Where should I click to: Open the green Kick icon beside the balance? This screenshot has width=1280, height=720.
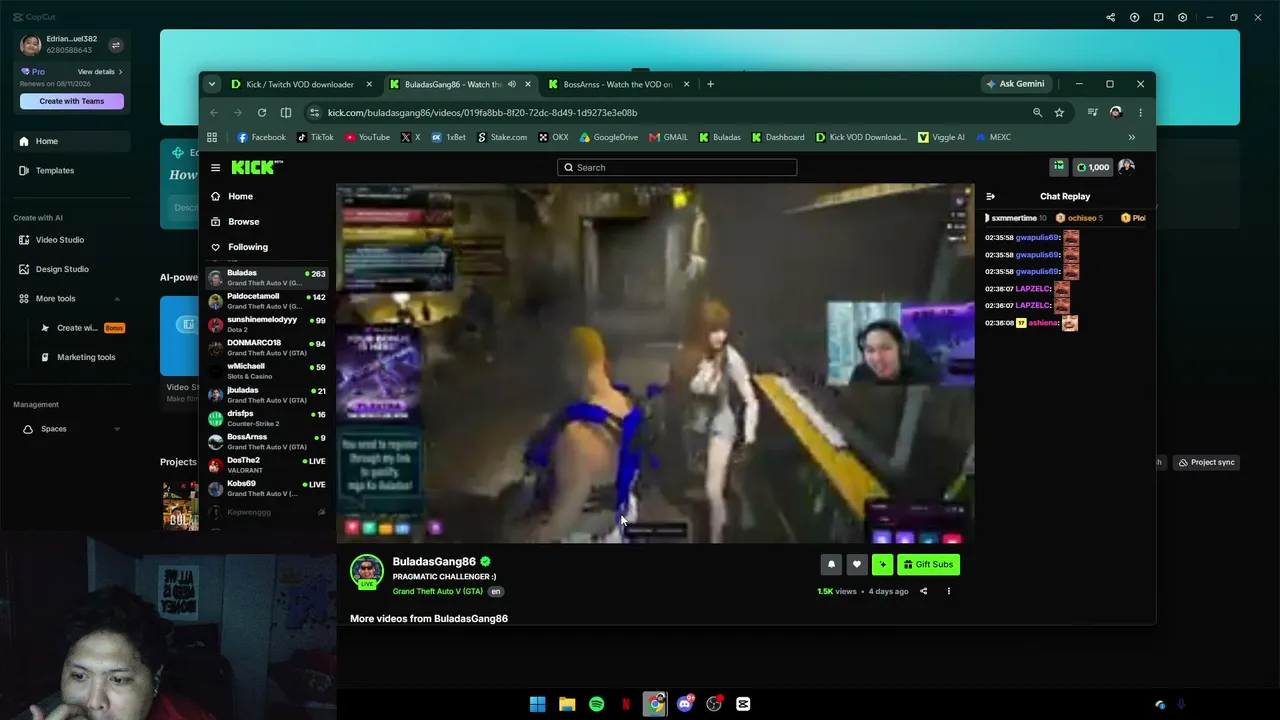[1058, 167]
